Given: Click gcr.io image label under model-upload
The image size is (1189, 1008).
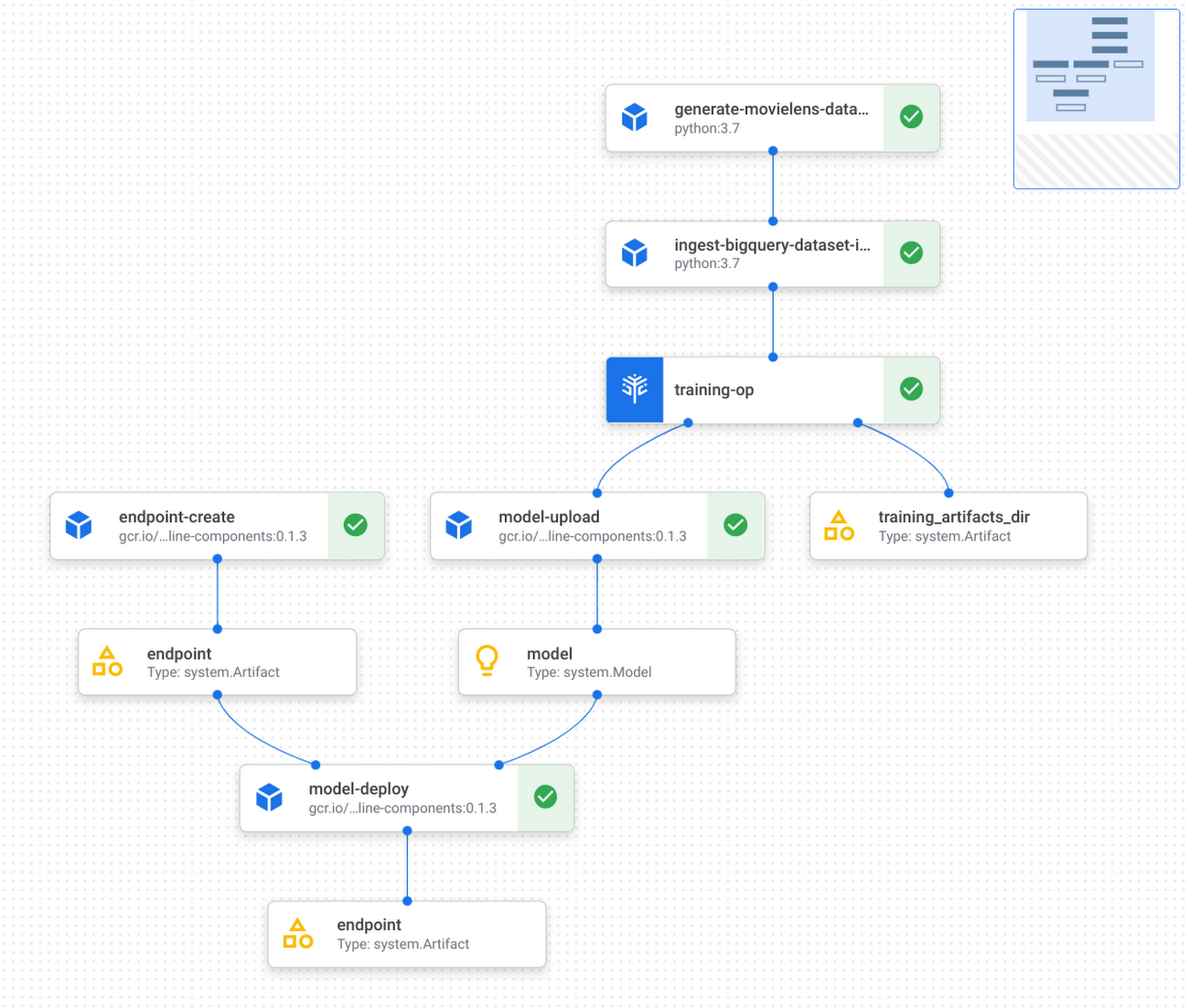Looking at the screenshot, I should click(593, 536).
